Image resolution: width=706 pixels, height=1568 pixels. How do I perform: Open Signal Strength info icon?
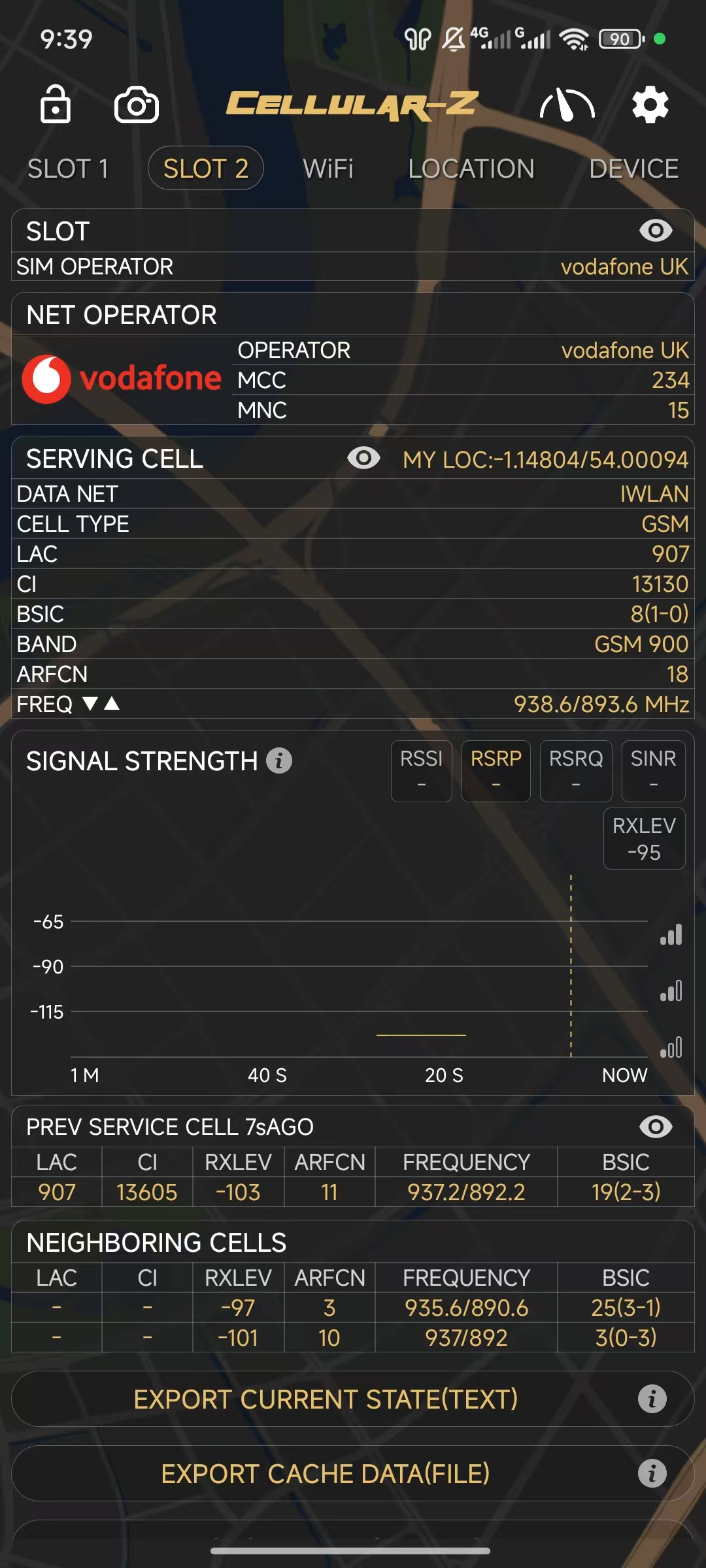point(279,760)
